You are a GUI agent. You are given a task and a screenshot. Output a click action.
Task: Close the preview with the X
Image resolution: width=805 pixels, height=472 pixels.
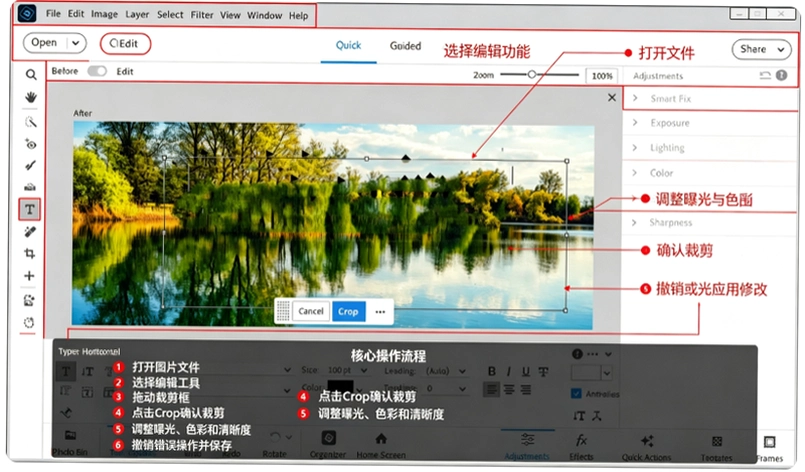coord(611,97)
